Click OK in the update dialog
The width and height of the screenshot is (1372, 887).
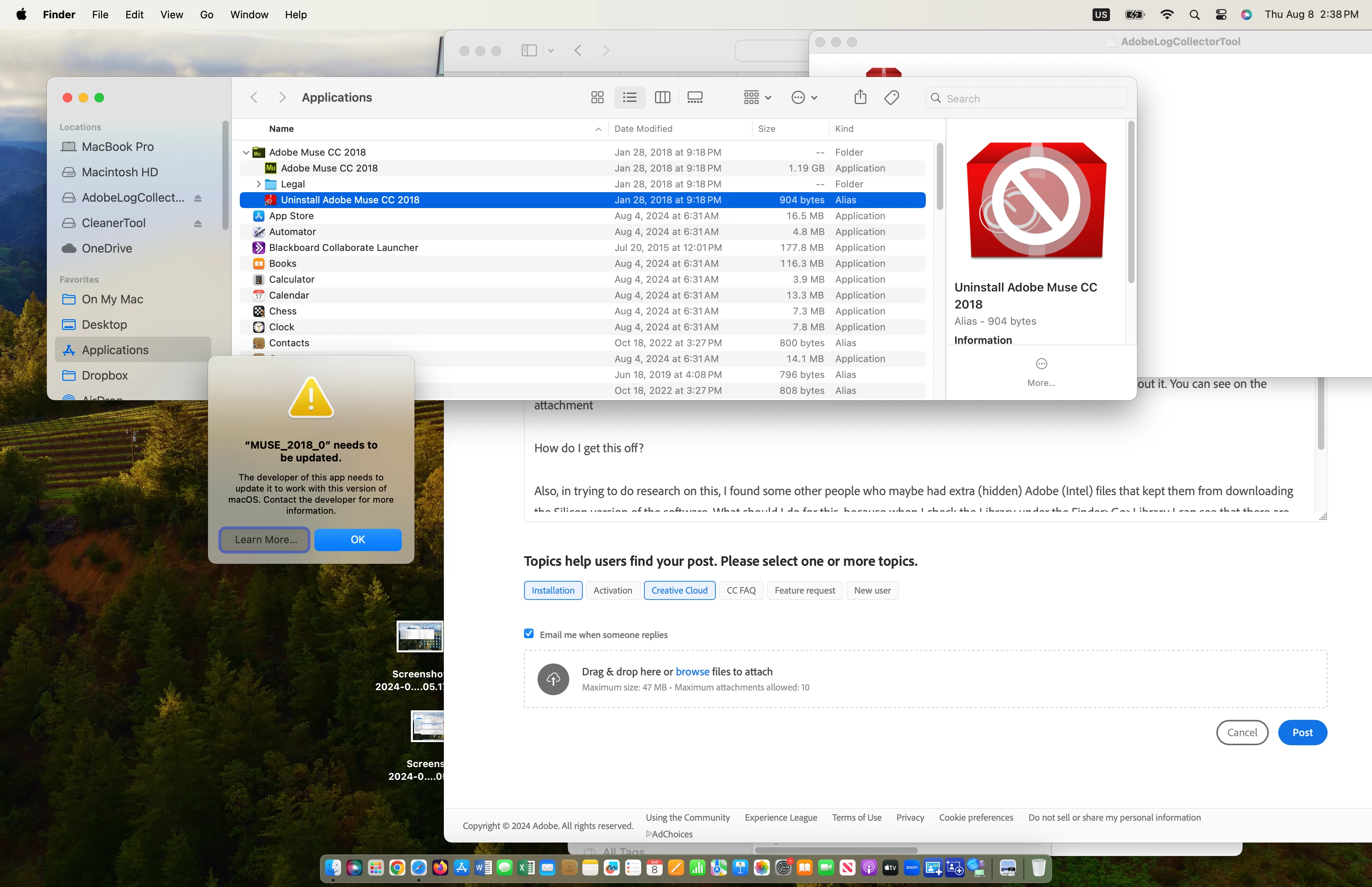tap(358, 540)
